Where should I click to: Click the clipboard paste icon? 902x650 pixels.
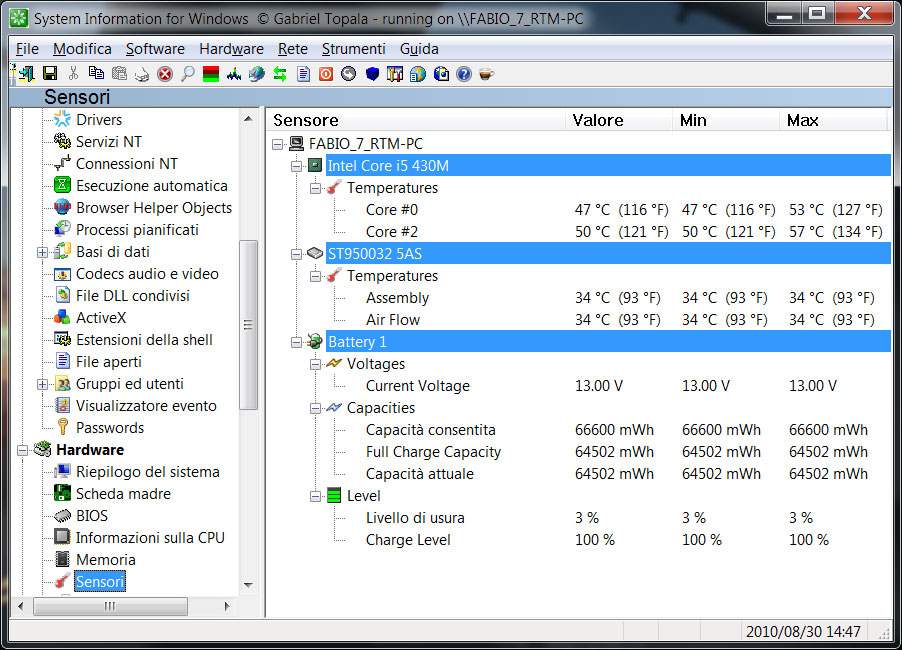(119, 74)
